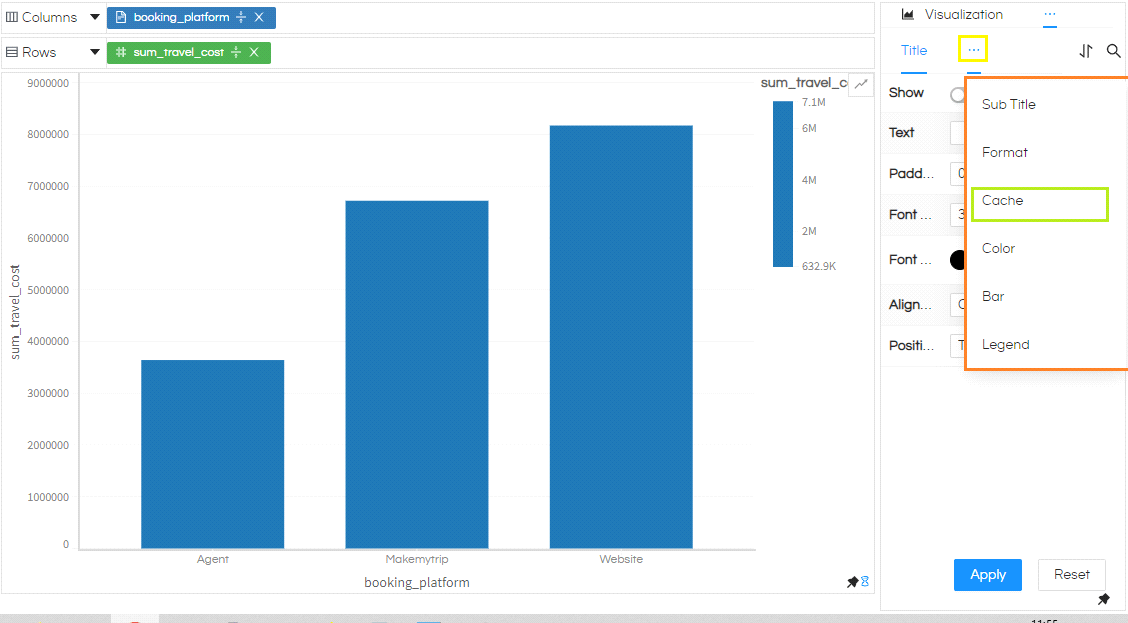Click the Agent bar in the chart

point(212,454)
